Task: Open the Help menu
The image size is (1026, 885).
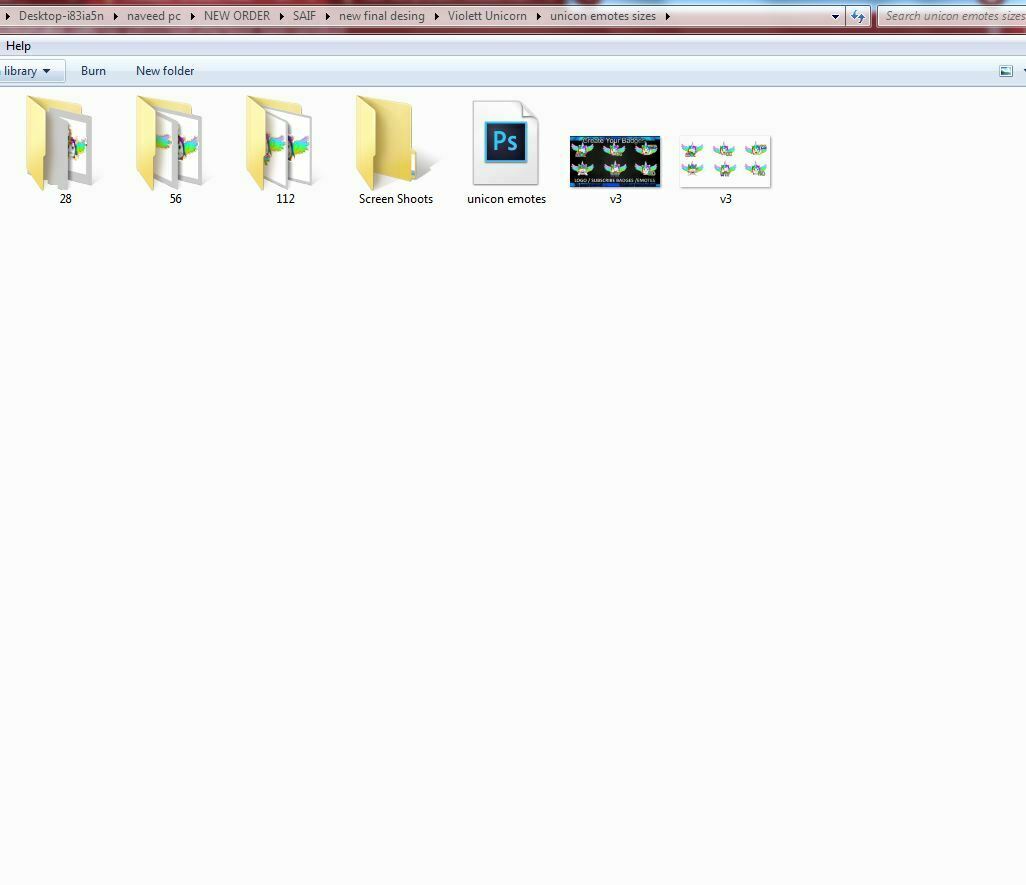Action: [x=18, y=46]
